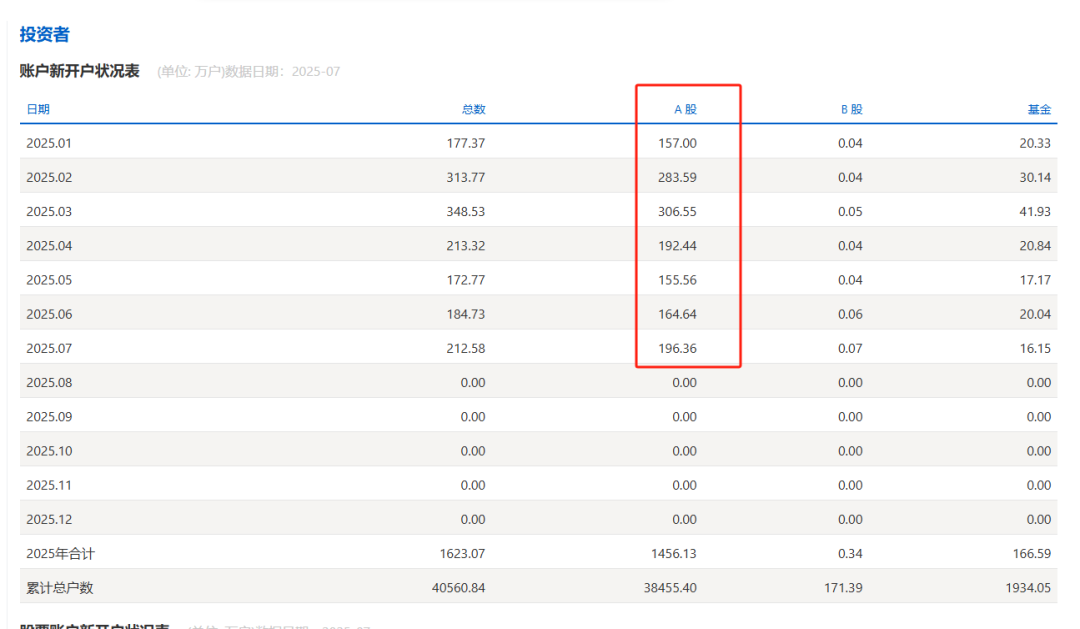Click the 总数 column header

(x=473, y=109)
